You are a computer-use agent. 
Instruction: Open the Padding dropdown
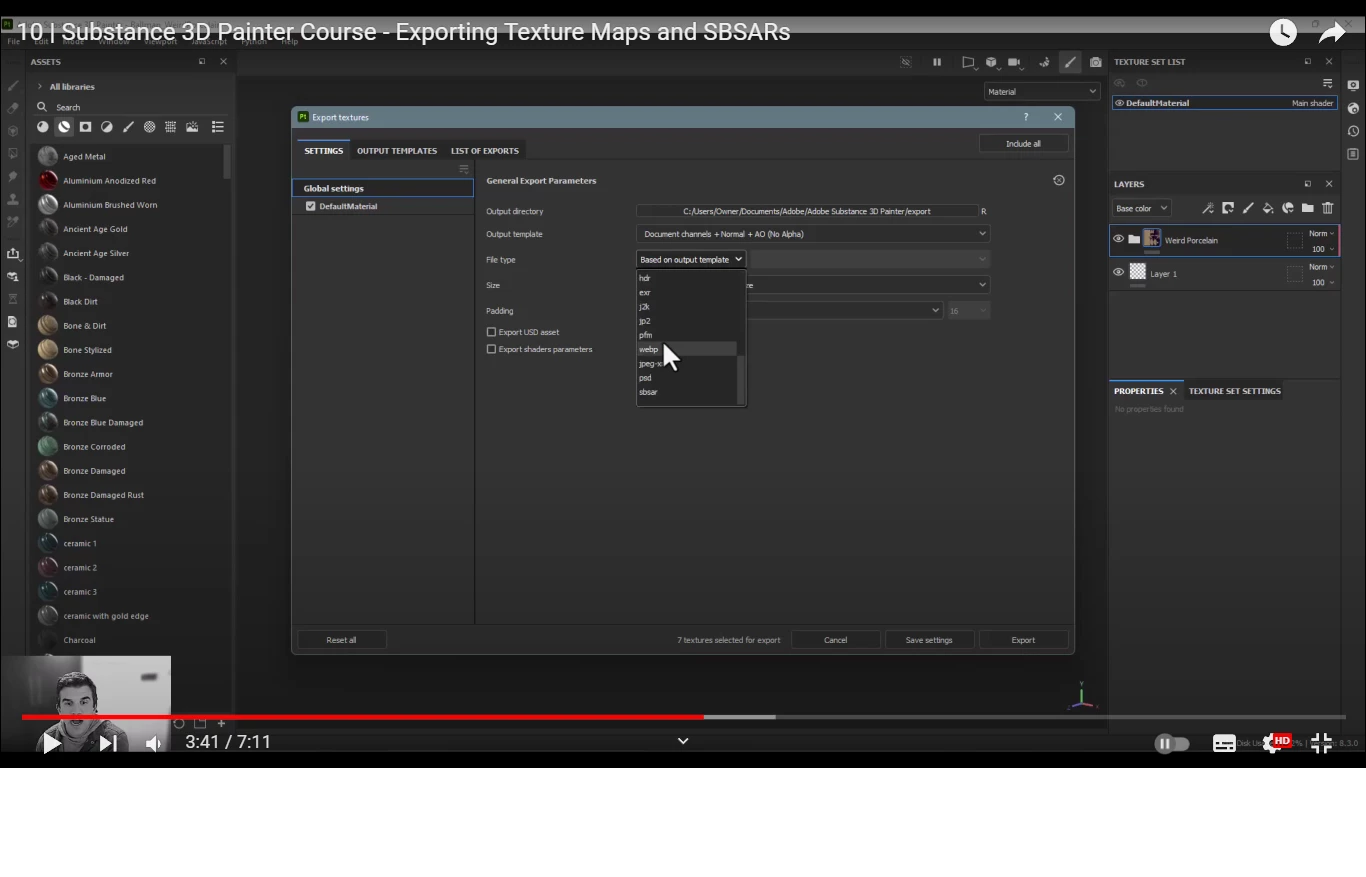click(x=844, y=311)
